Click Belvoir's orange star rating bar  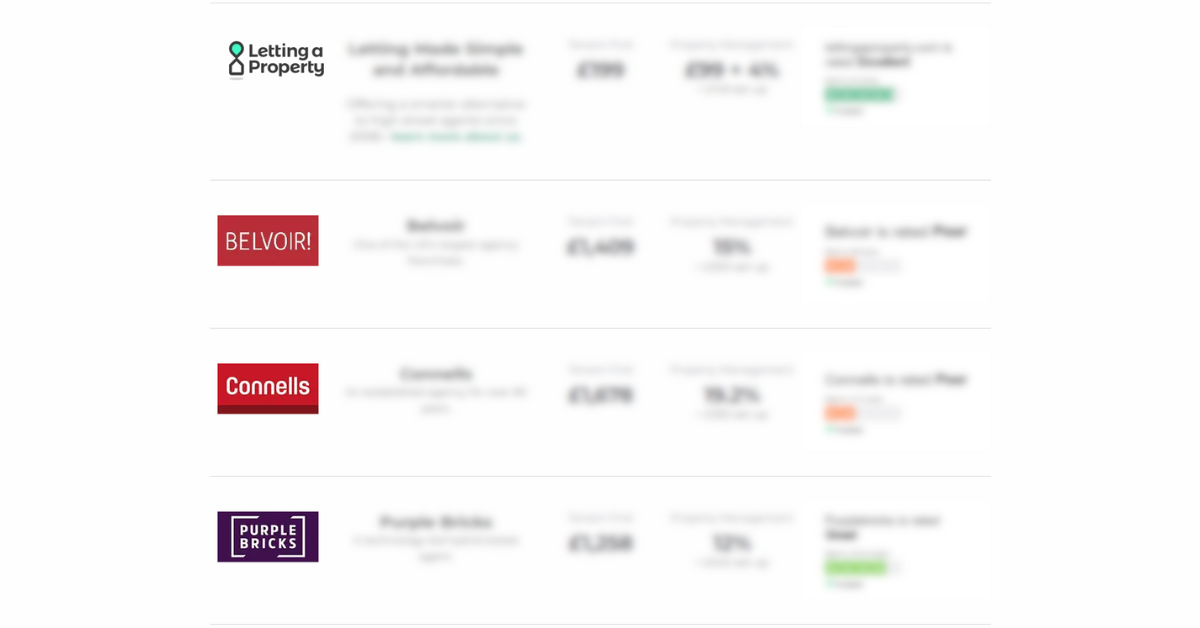click(862, 266)
